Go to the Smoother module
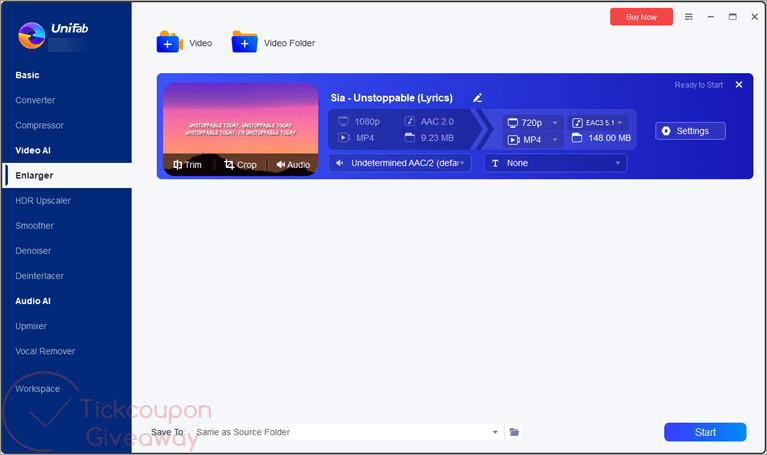 pos(34,226)
